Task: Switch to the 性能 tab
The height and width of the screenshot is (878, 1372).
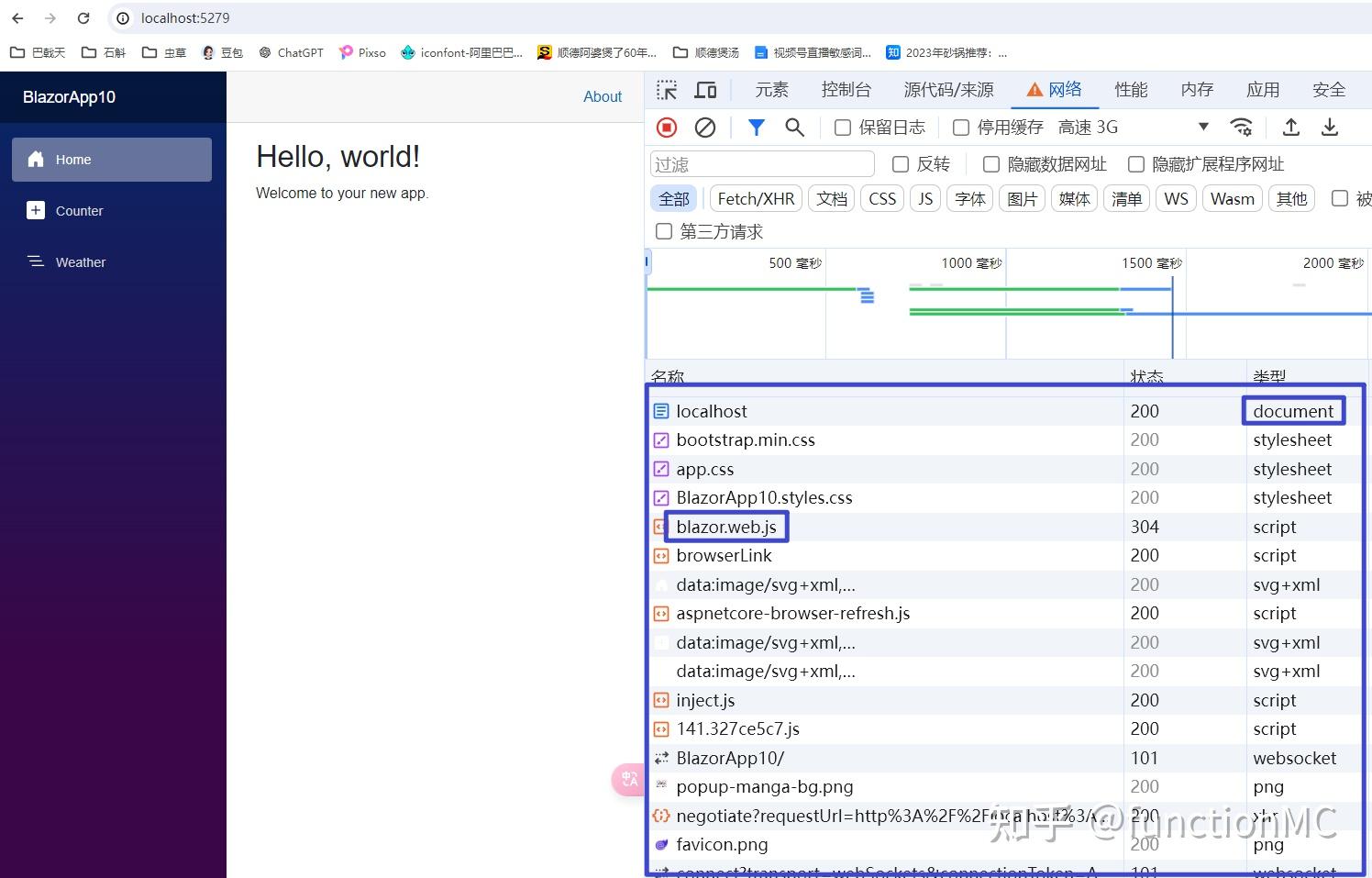Action: coord(1131,89)
